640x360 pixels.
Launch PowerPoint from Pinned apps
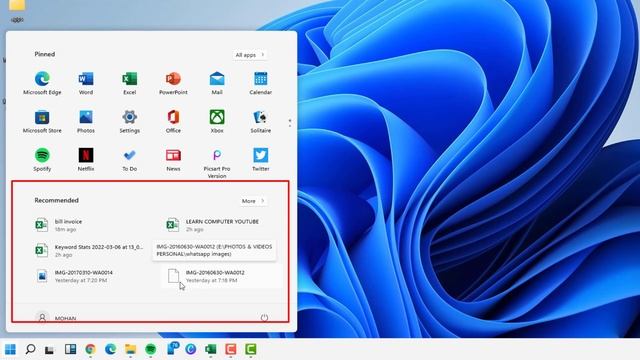point(173,83)
